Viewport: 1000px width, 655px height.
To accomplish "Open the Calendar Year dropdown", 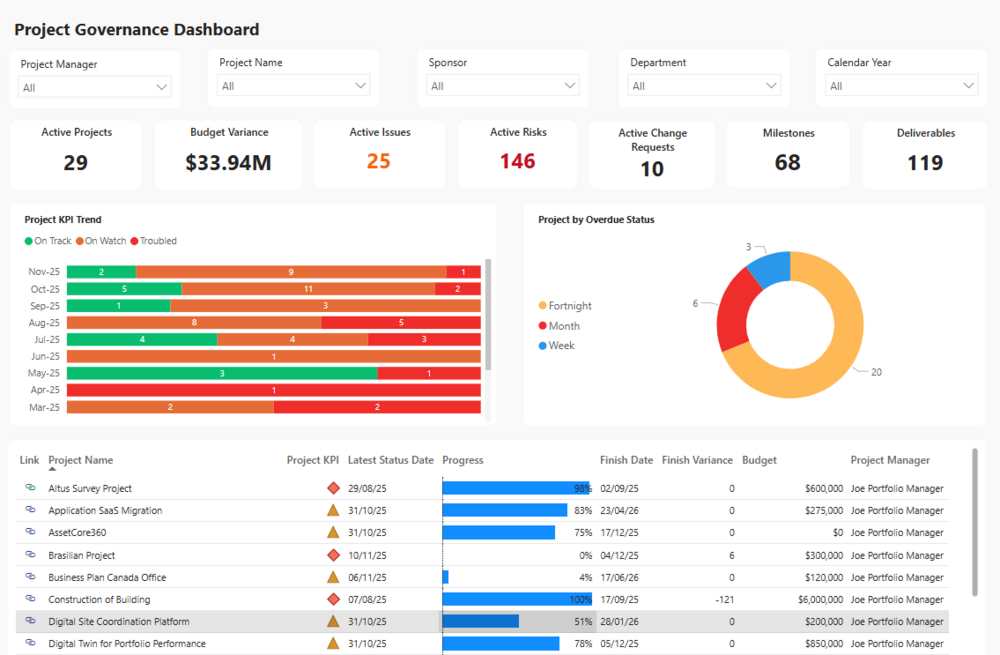I will click(901, 86).
